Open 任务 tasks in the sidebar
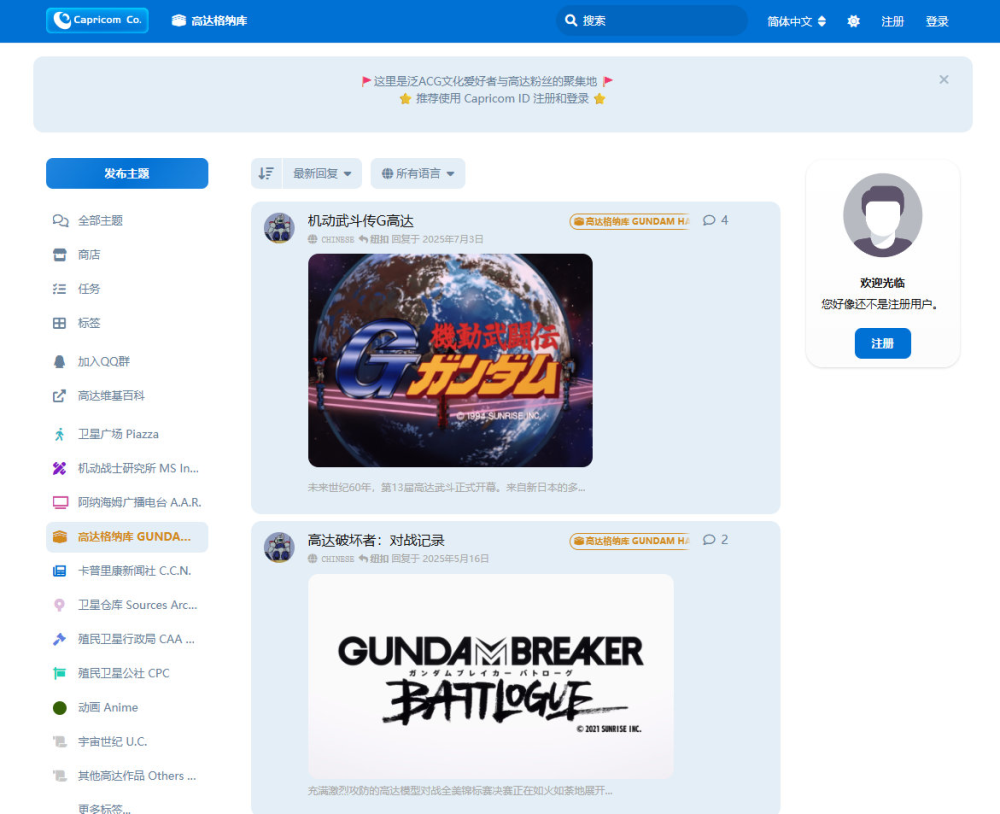 [x=89, y=289]
